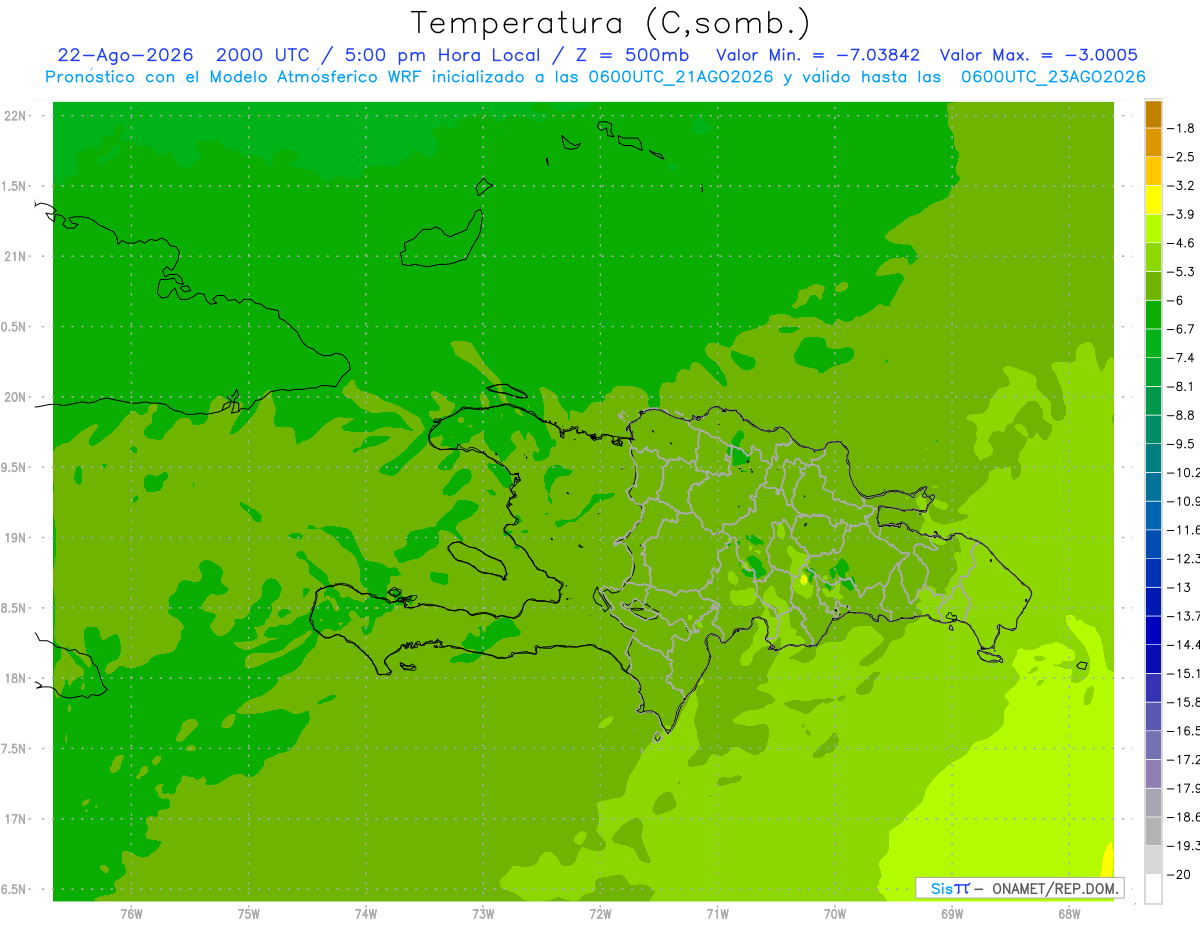Click the '-2.5' colorbar value
Image resolution: width=1200 pixels, height=927 pixels.
tap(1180, 157)
